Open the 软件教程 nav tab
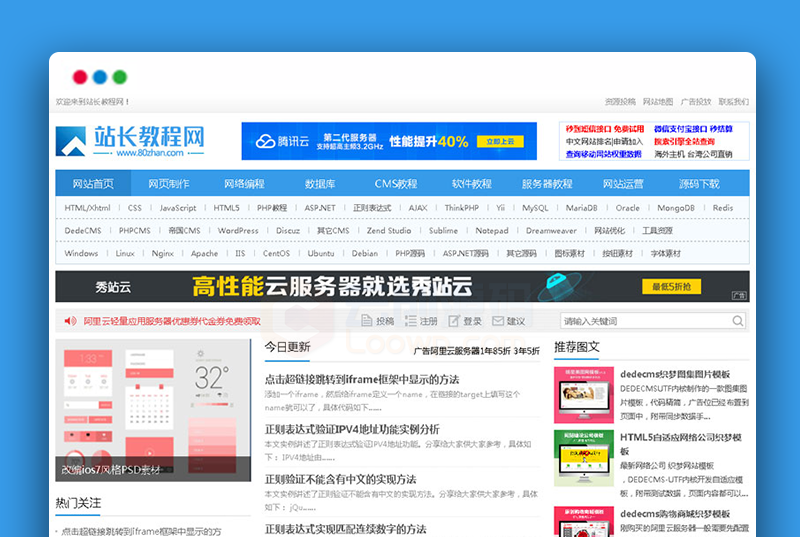800x537 pixels. tap(471, 184)
